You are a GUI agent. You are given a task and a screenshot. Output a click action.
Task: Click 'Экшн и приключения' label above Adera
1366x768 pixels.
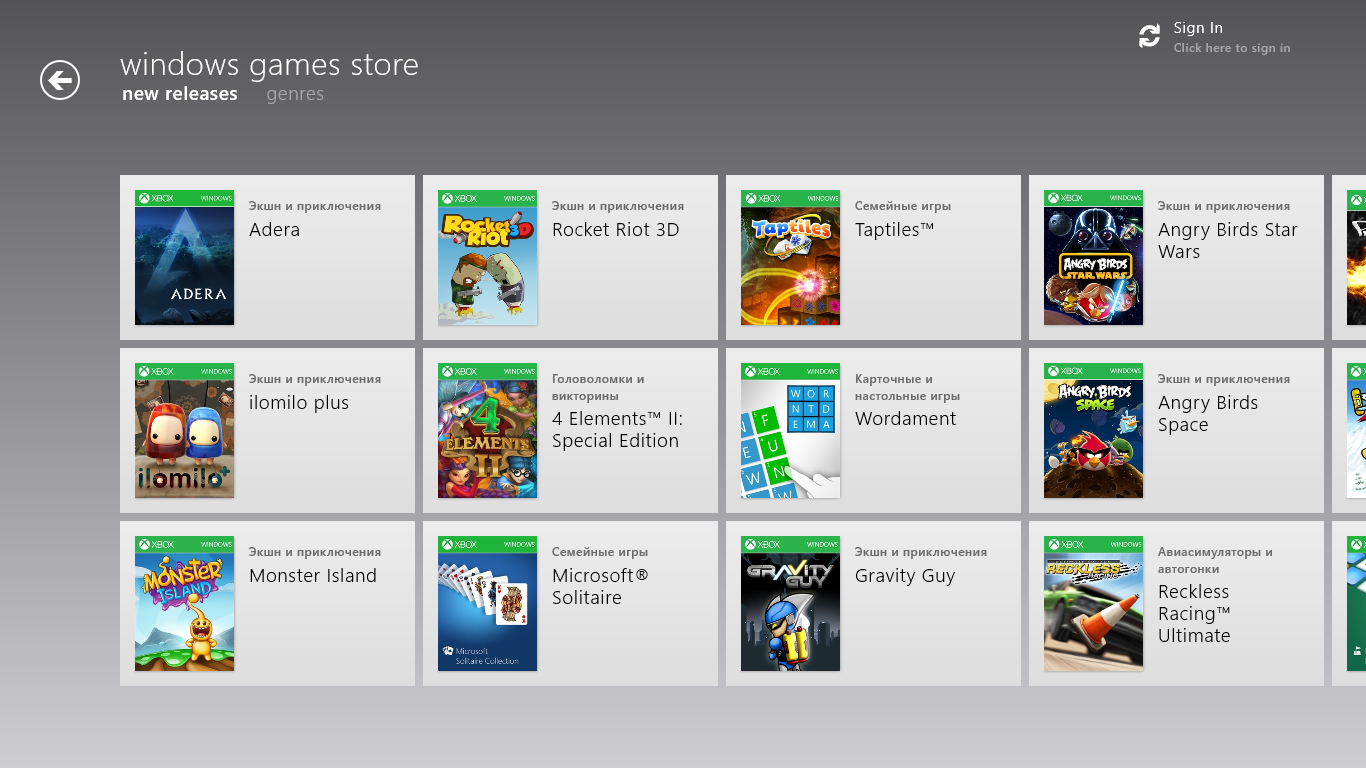click(315, 206)
